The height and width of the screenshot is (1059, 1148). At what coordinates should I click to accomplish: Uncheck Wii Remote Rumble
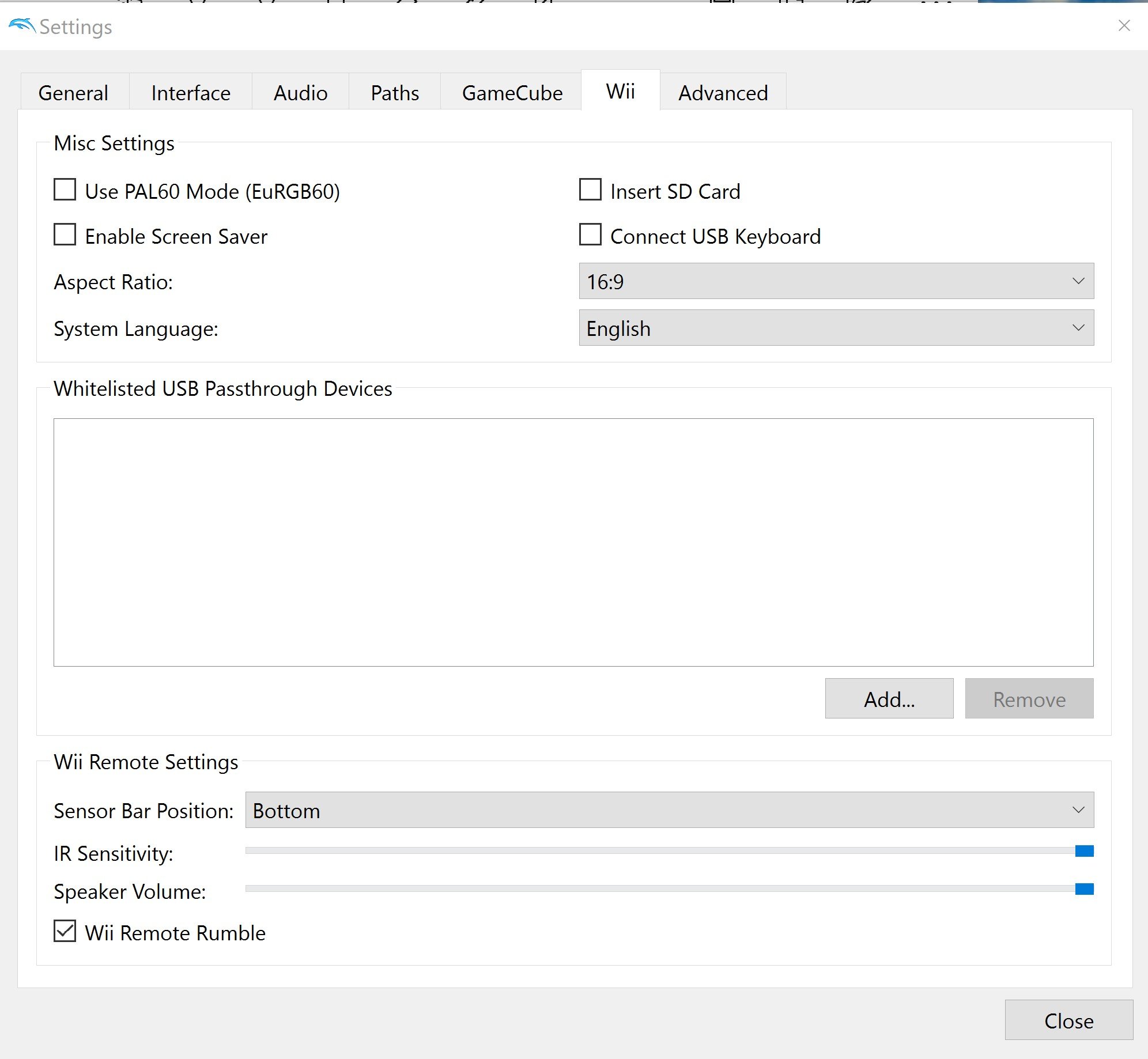pos(65,931)
